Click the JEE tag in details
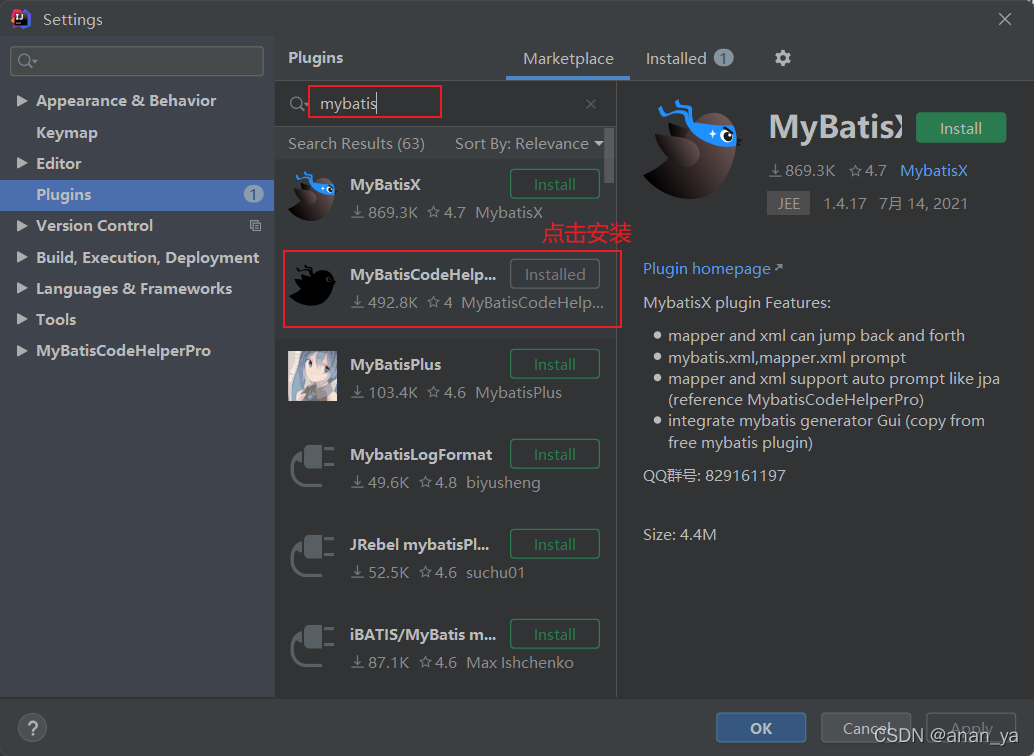The image size is (1034, 756). [788, 203]
